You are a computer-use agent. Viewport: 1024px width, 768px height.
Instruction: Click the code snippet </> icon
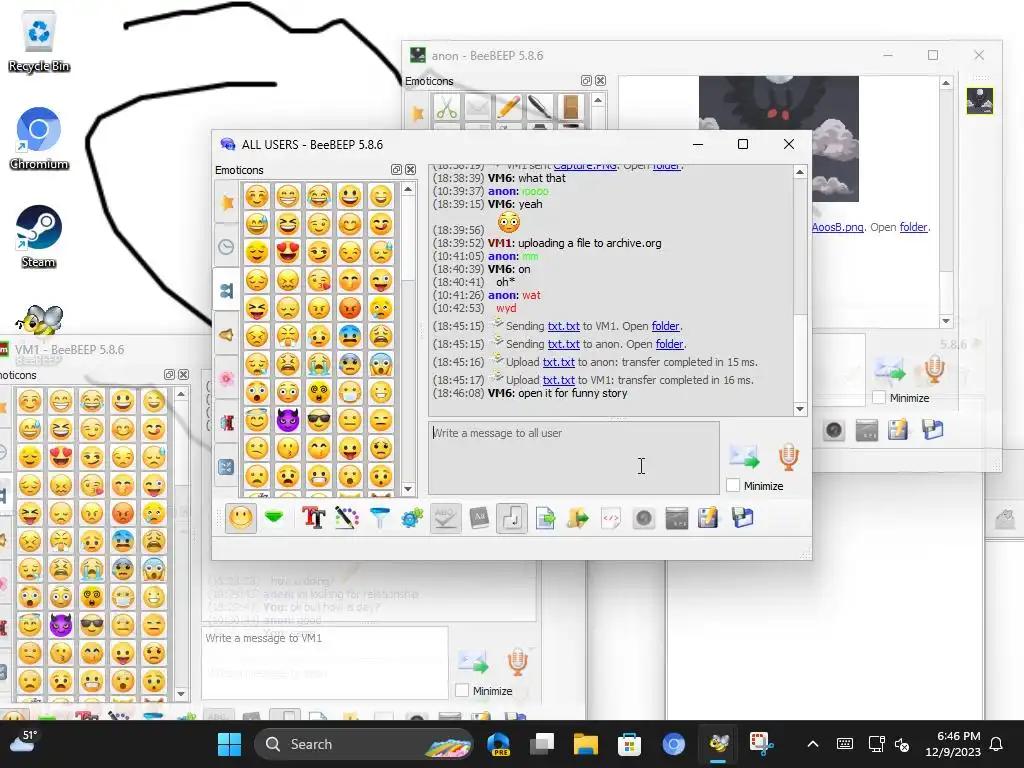pyautogui.click(x=611, y=519)
